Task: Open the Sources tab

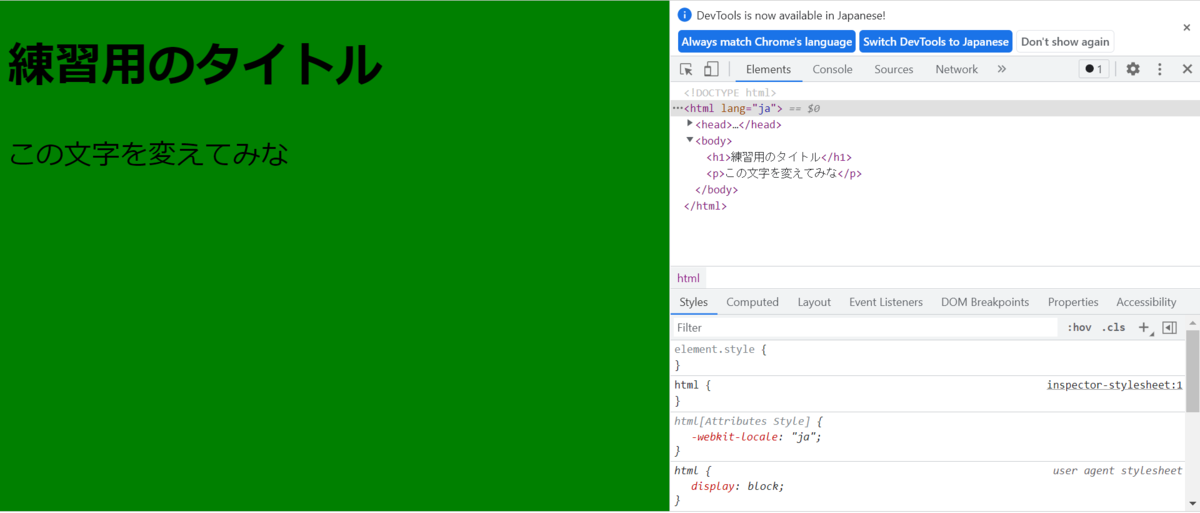Action: click(894, 69)
